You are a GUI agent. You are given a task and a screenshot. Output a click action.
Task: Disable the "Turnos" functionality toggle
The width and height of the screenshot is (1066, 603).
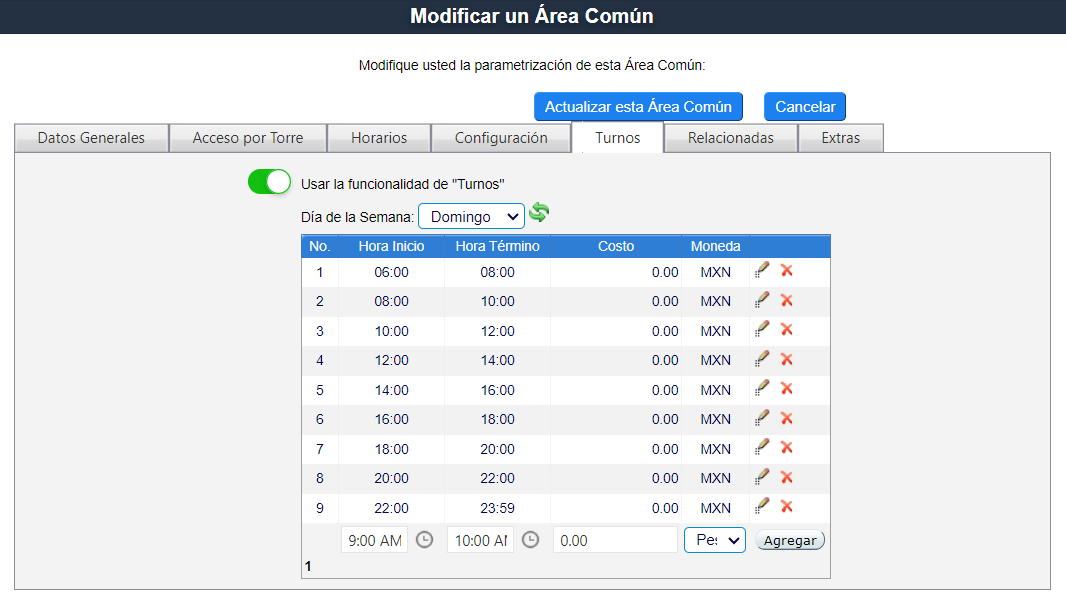click(269, 183)
